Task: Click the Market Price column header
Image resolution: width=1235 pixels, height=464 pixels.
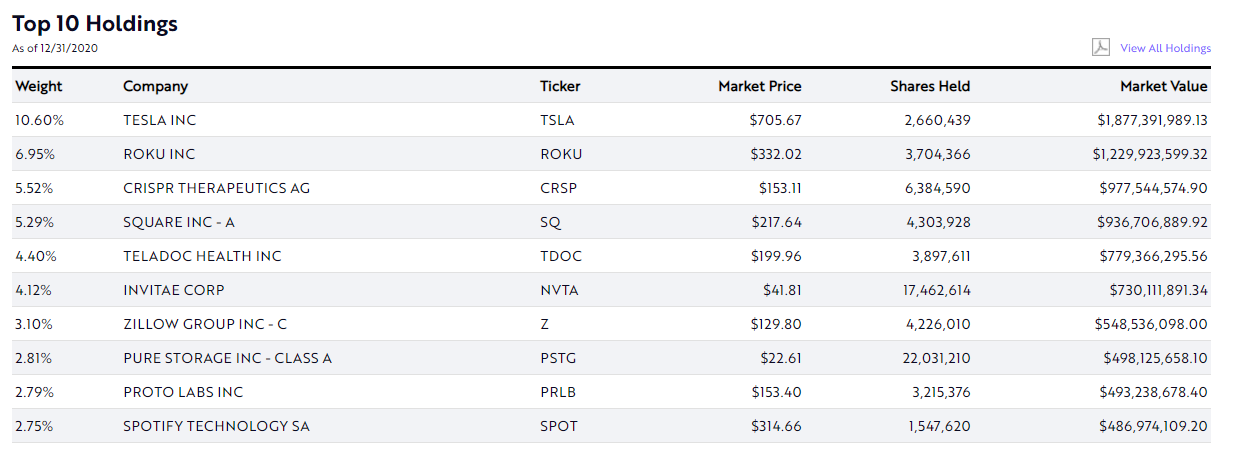Action: (x=760, y=86)
